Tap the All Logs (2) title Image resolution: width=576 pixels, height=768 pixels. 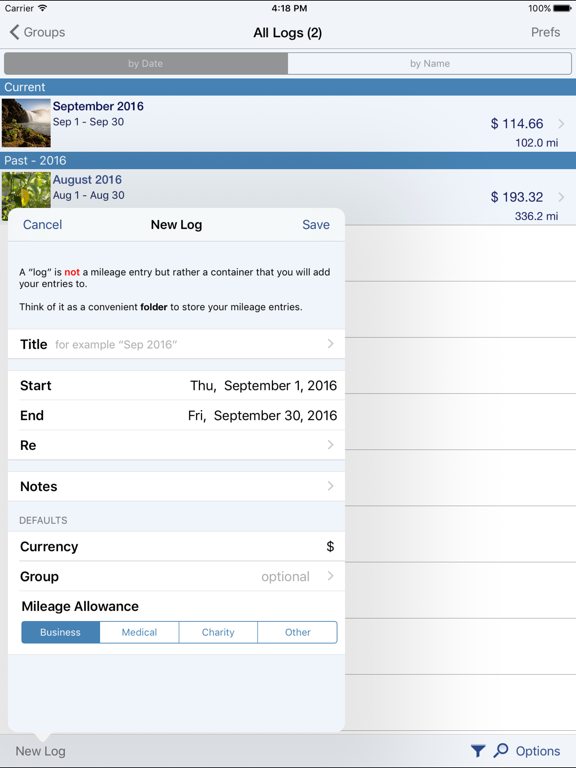coord(288,33)
